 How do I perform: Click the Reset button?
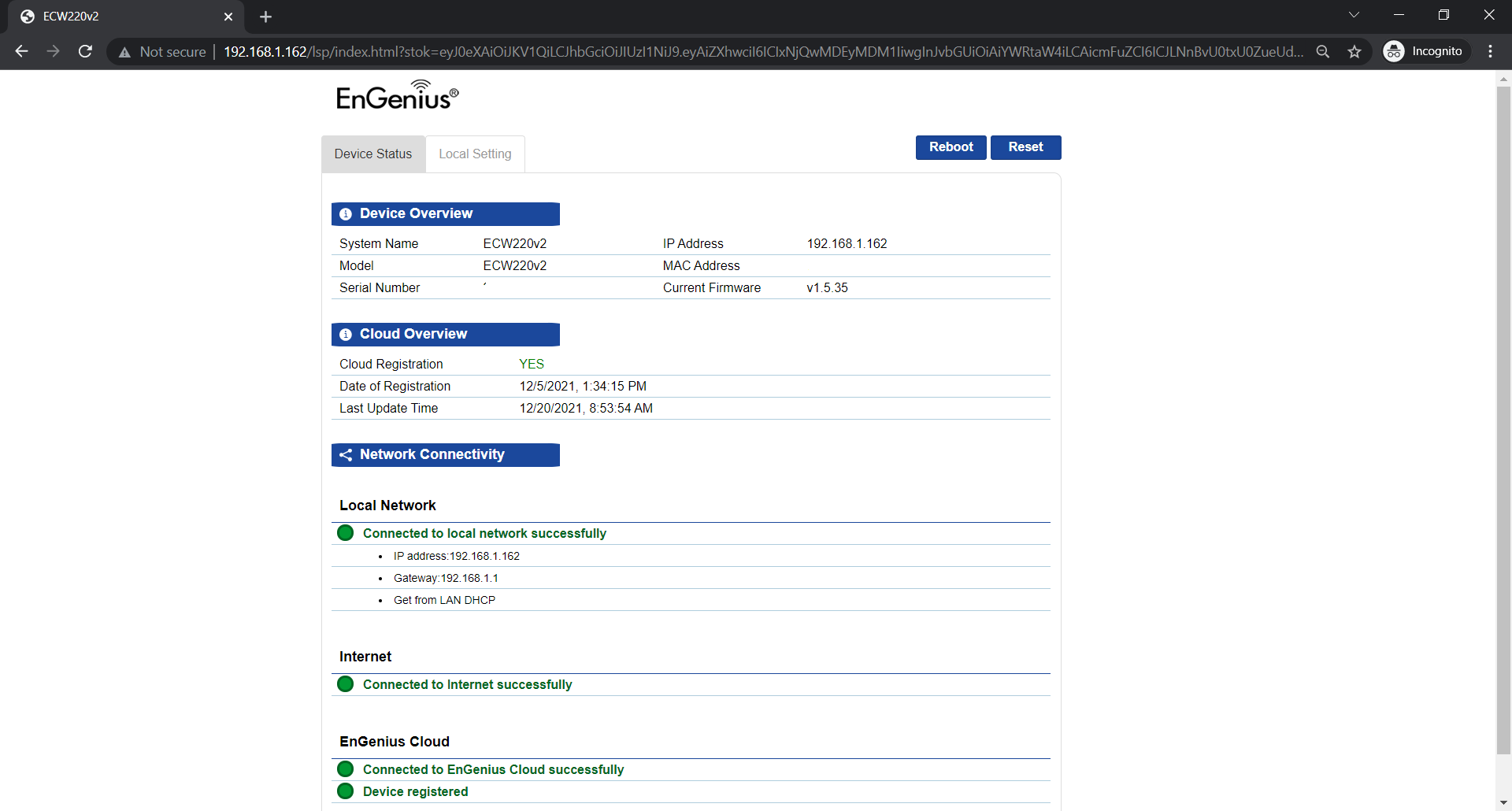click(1025, 147)
